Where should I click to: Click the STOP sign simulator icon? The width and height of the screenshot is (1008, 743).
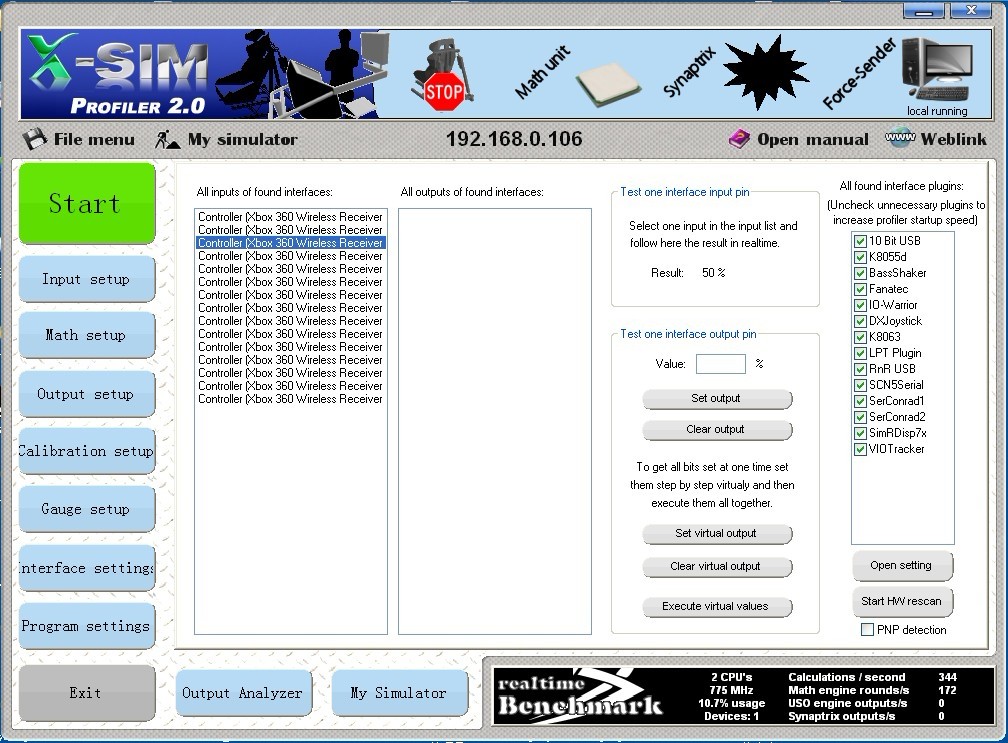pyautogui.click(x=442, y=76)
